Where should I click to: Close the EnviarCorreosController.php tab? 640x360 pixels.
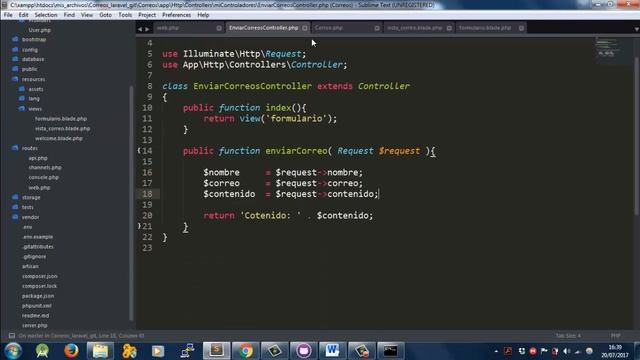coord(304,28)
